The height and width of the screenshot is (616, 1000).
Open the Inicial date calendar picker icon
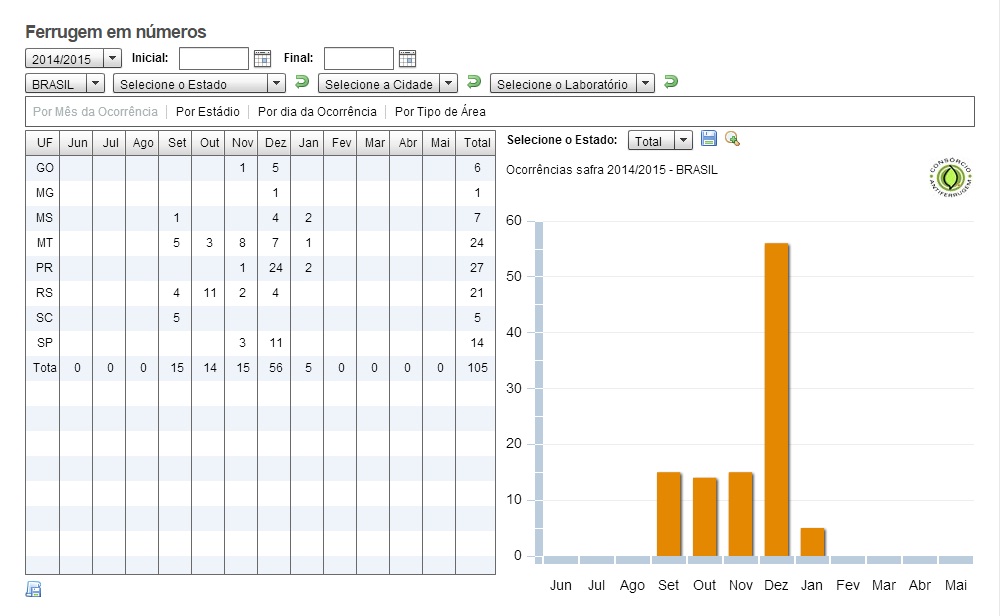pyautogui.click(x=262, y=59)
